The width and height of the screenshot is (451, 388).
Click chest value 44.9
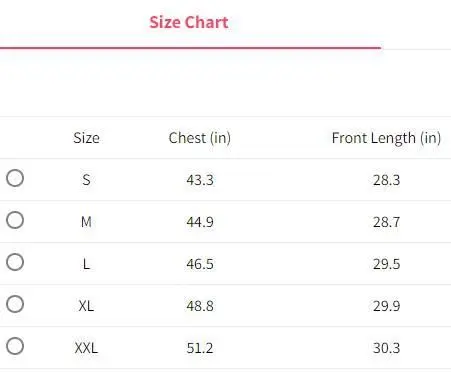tap(200, 222)
